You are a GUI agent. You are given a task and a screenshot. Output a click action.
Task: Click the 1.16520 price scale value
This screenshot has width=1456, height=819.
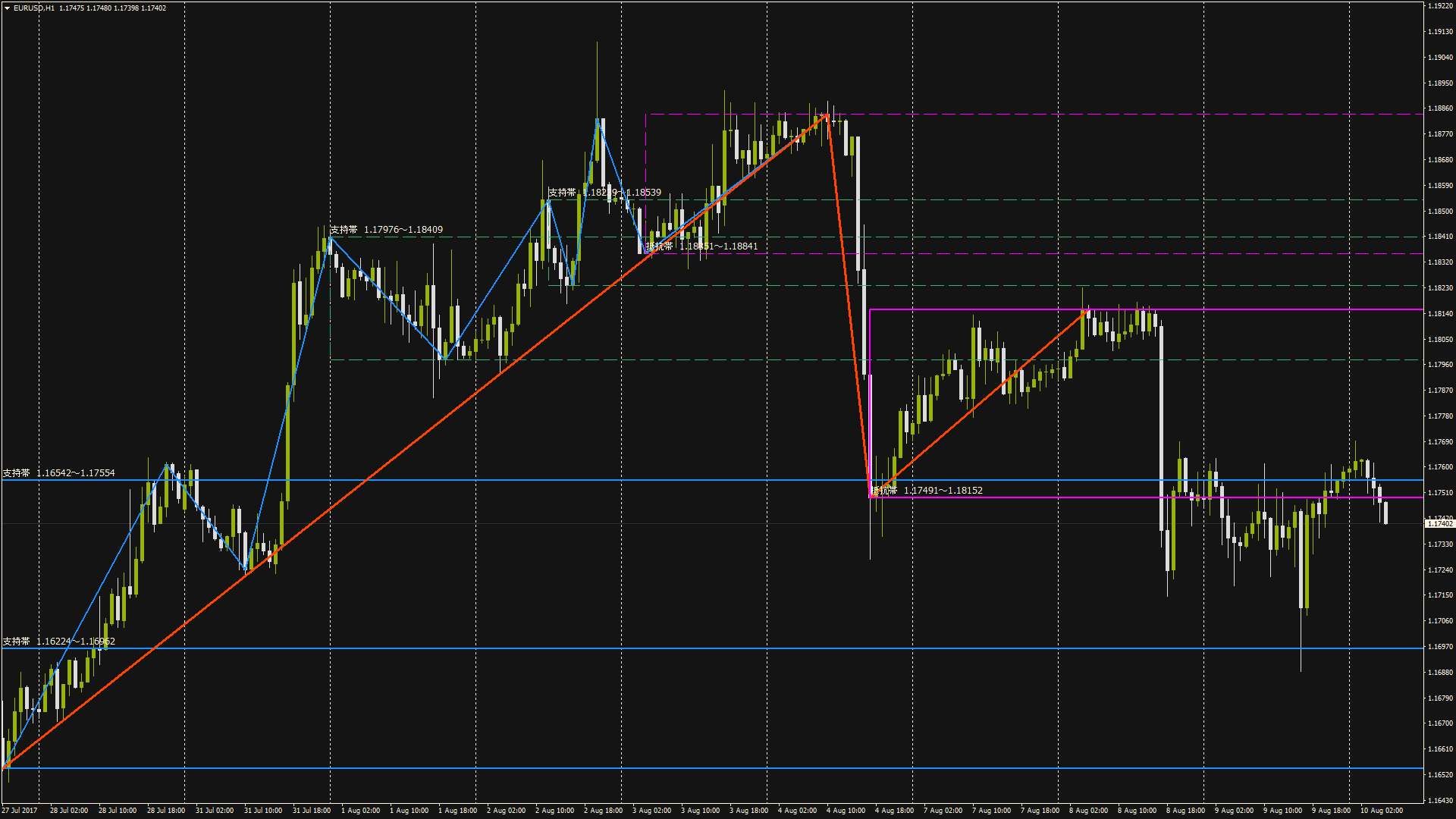1440,775
